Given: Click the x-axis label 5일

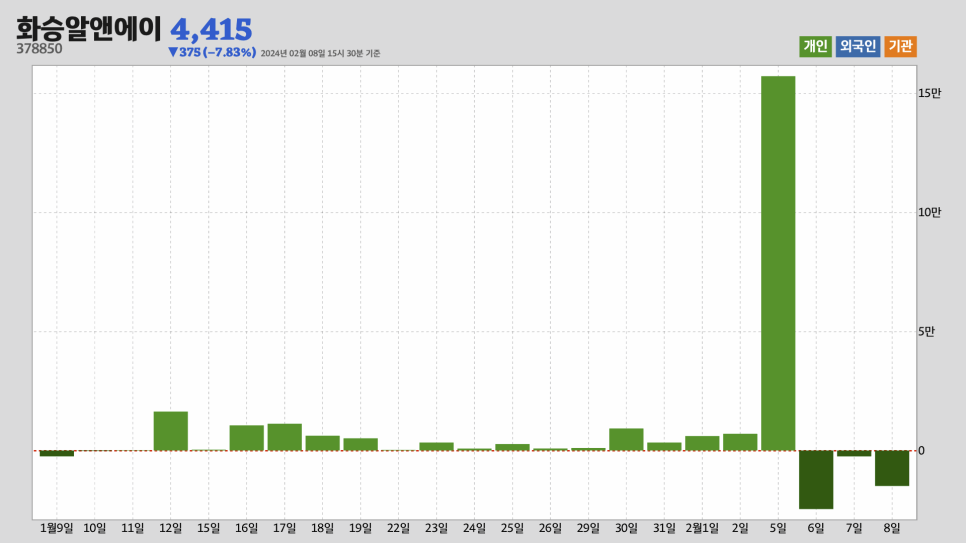Looking at the screenshot, I should pyautogui.click(x=778, y=528).
